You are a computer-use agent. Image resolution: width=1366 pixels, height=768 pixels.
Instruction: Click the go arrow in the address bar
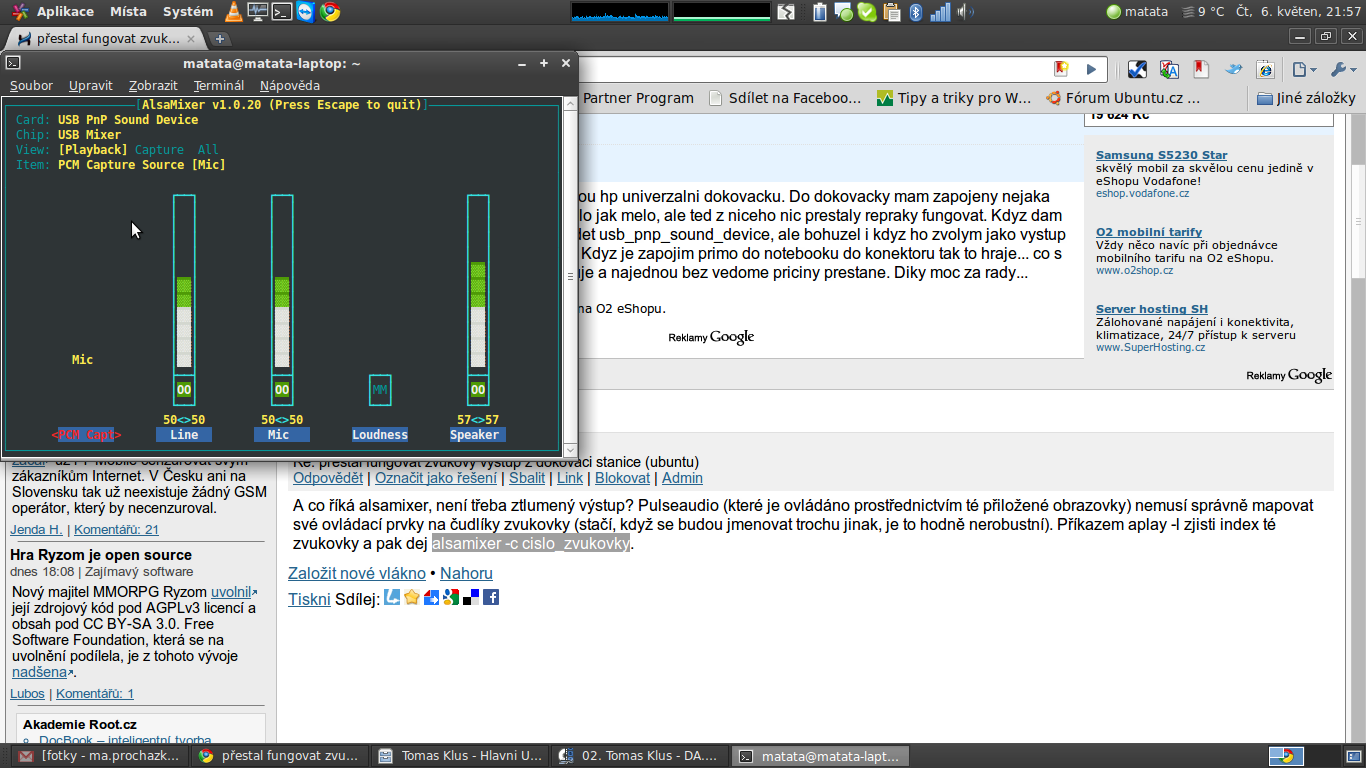[1091, 69]
